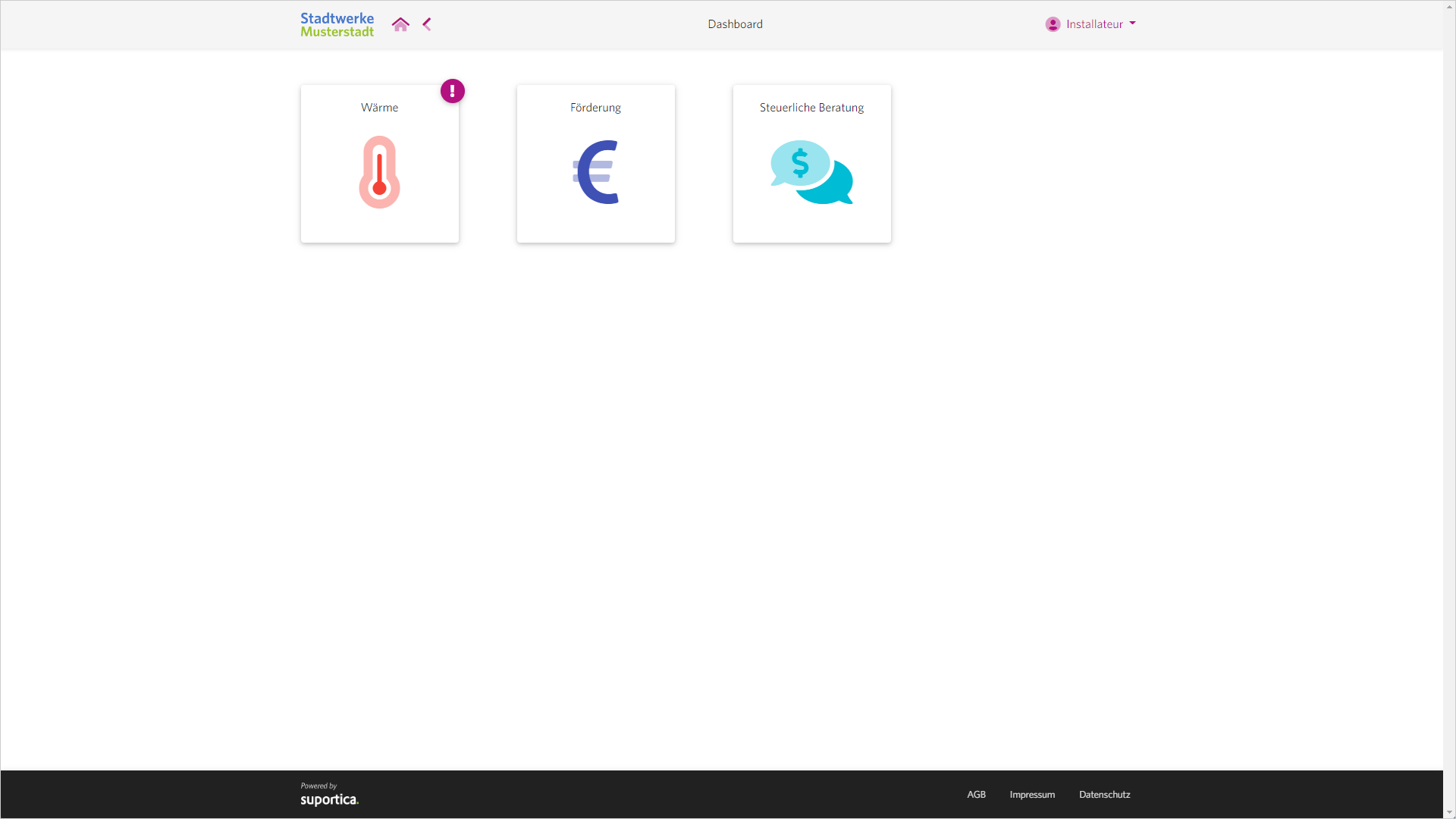
Task: Open the Datenschutz footer link
Action: pyautogui.click(x=1104, y=795)
